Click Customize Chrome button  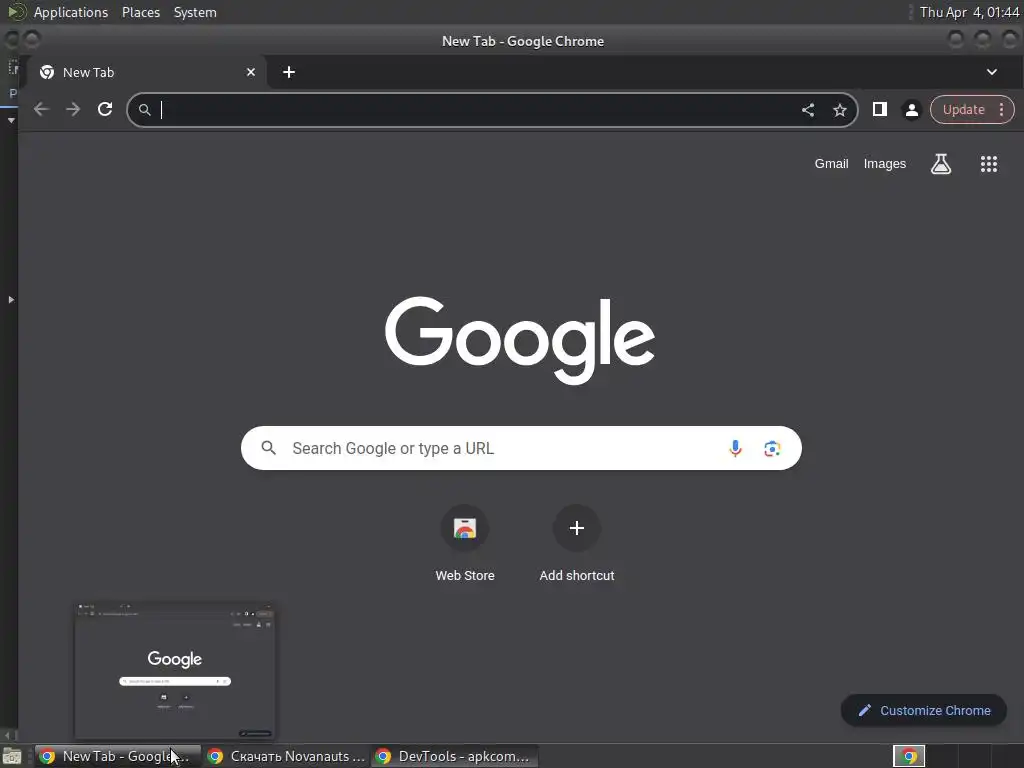(x=924, y=711)
